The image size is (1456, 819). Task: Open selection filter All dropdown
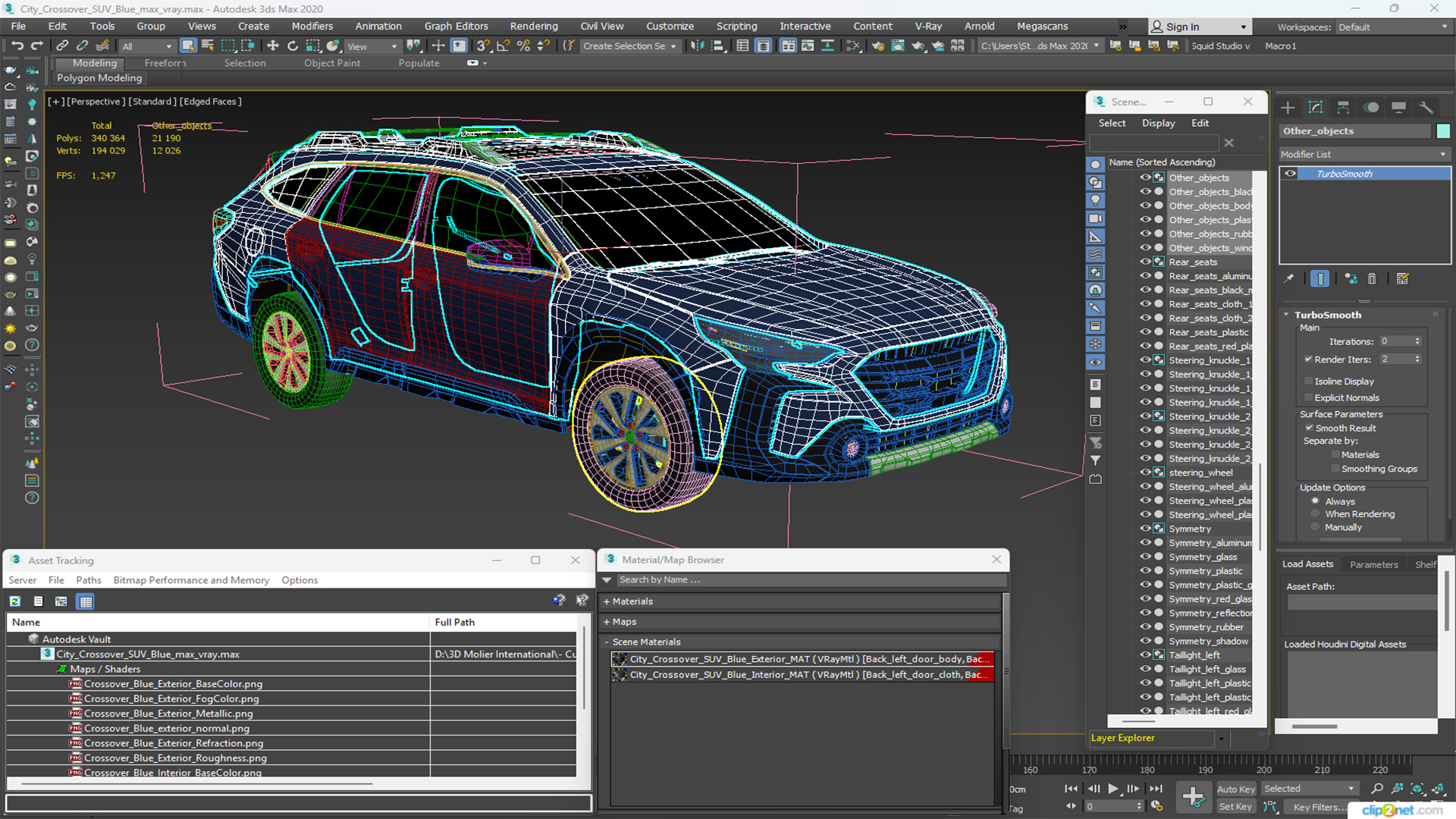[x=147, y=46]
